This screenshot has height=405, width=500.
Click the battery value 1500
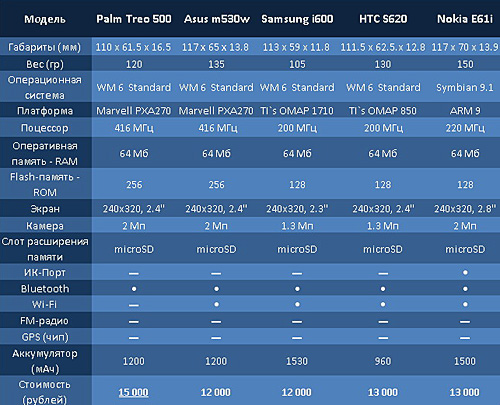[x=465, y=361]
